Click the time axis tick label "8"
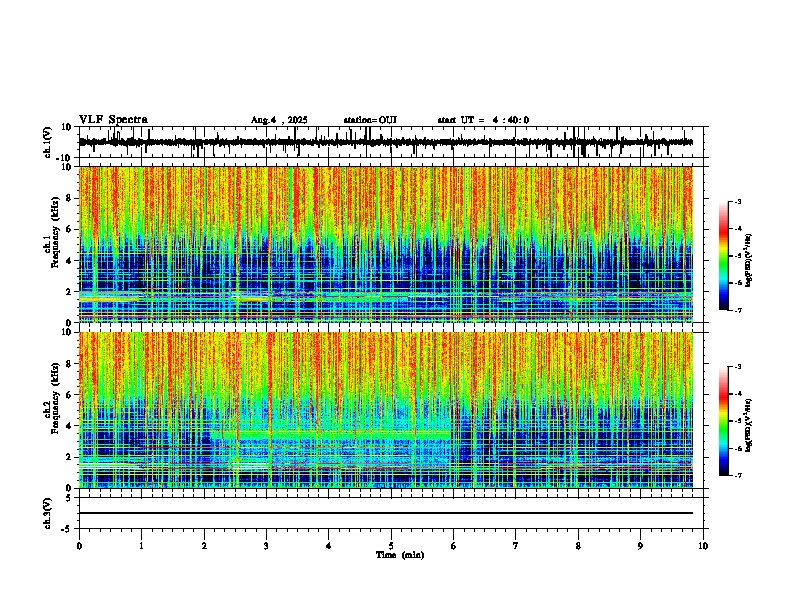The image size is (792, 612). (x=578, y=546)
